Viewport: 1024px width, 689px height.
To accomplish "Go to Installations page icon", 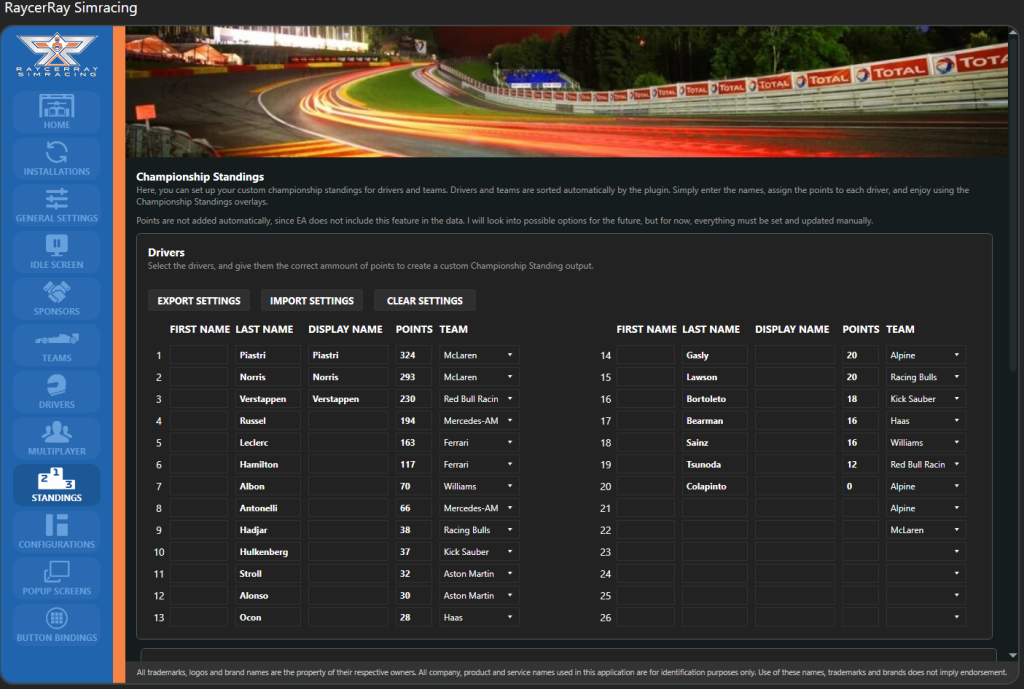I will click(x=57, y=154).
